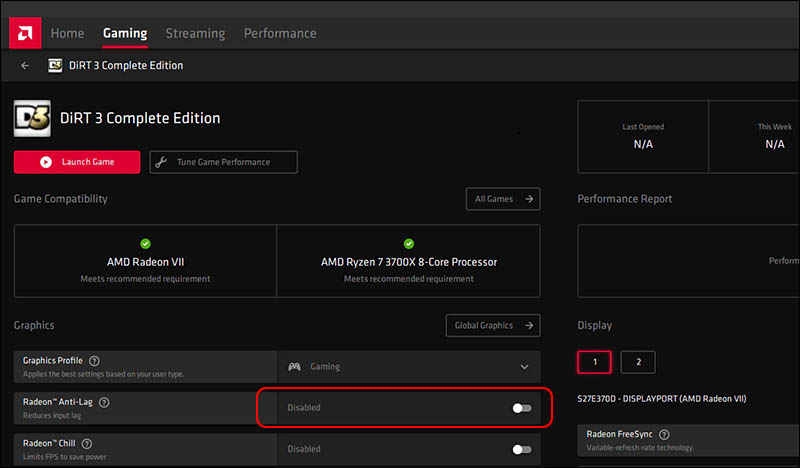This screenshot has height=468, width=800.
Task: Open help for Radeon Anti-Lag
Action: (104, 402)
